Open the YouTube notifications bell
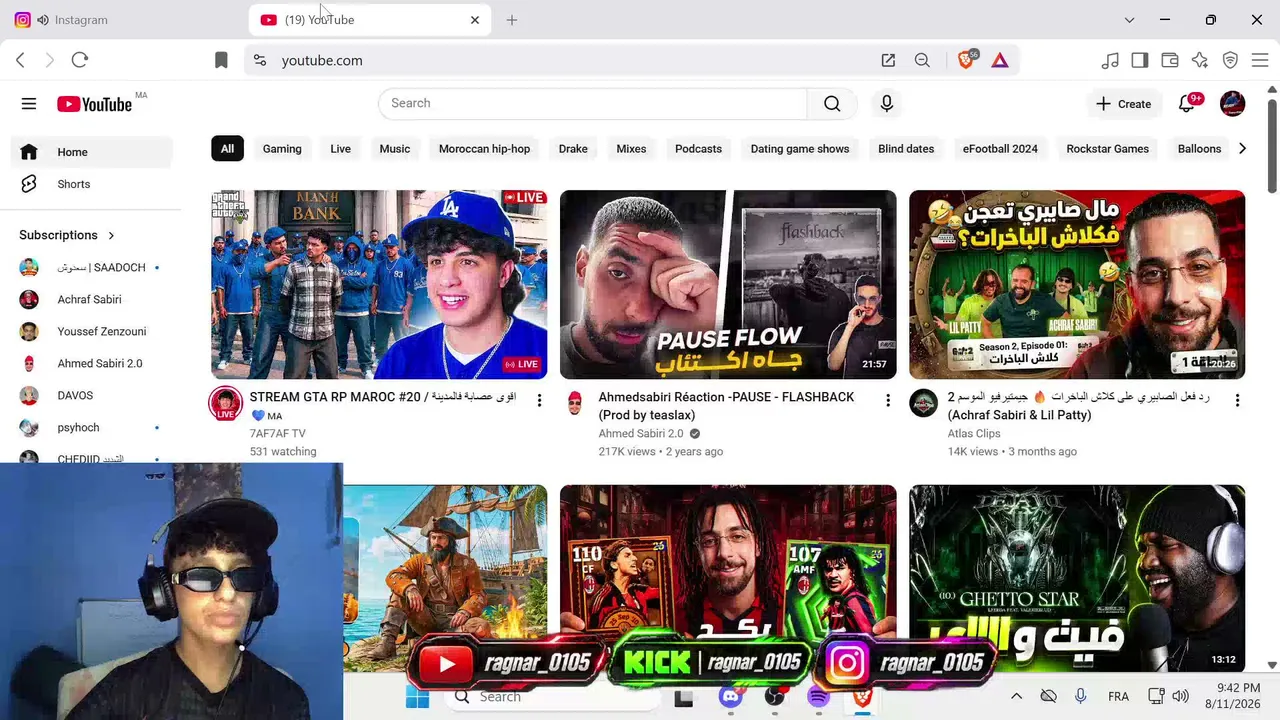 tap(1187, 104)
